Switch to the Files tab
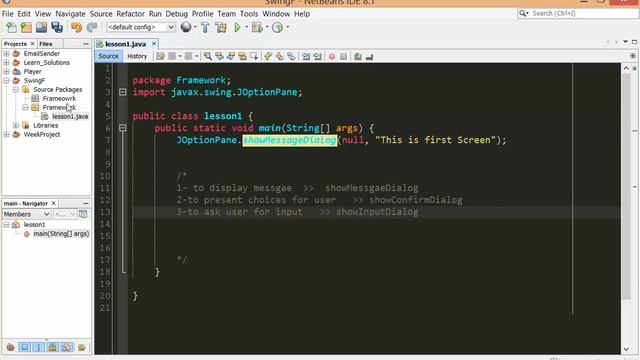Image resolution: width=640 pixels, height=360 pixels. tap(46, 44)
